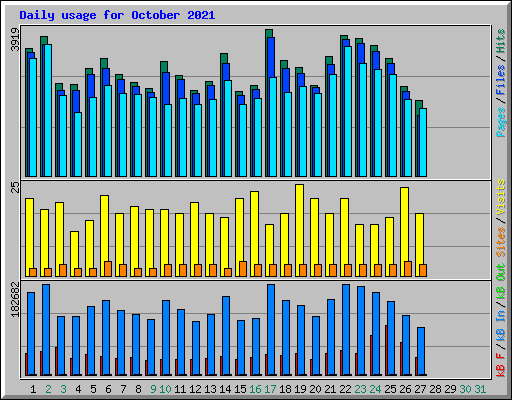Click day 3 on the x-axis
Viewport: 512px width, 400px height.
point(63,389)
